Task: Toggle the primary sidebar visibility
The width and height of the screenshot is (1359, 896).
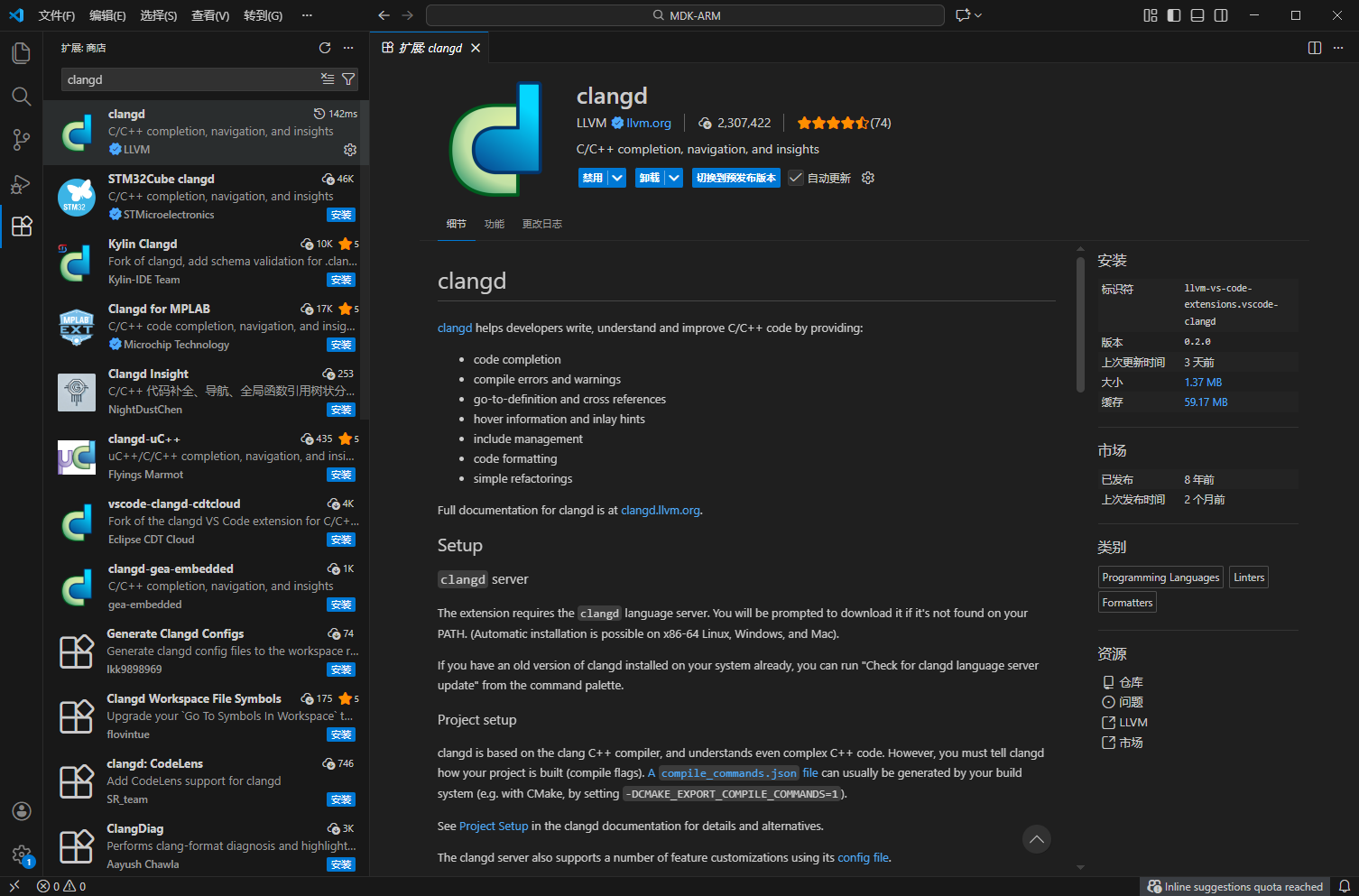Action: click(x=1173, y=15)
